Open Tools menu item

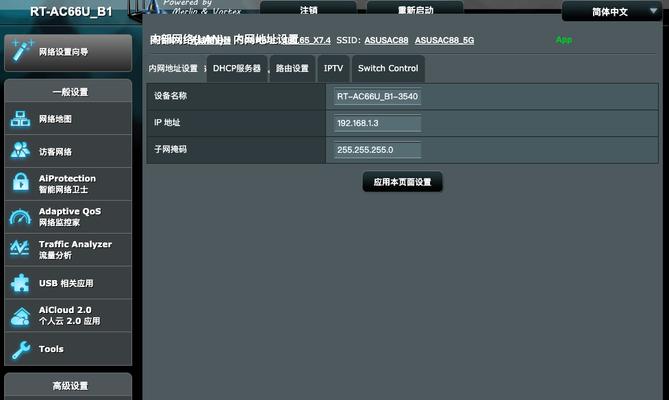pos(68,348)
